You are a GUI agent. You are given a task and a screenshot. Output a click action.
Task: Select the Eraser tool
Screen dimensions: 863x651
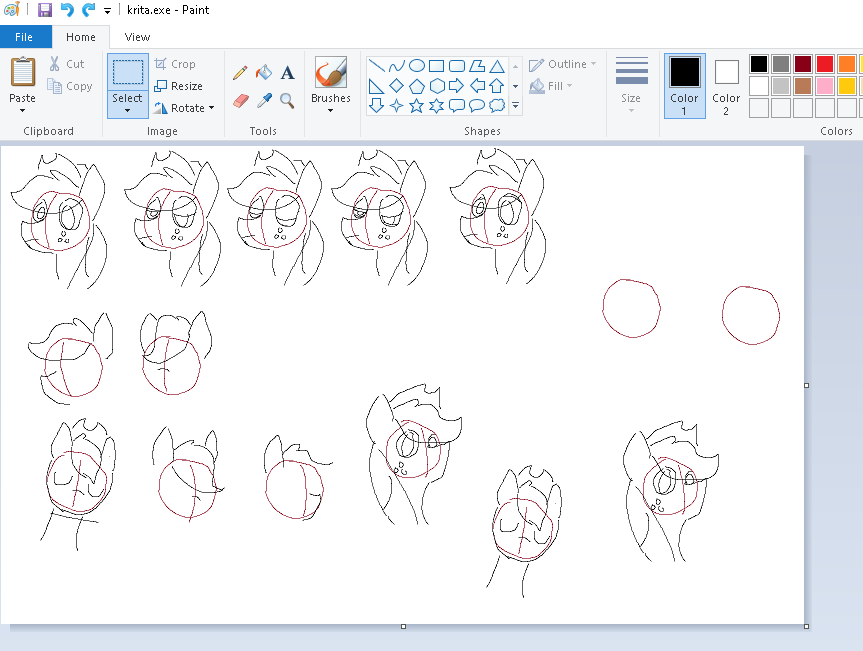[240, 100]
